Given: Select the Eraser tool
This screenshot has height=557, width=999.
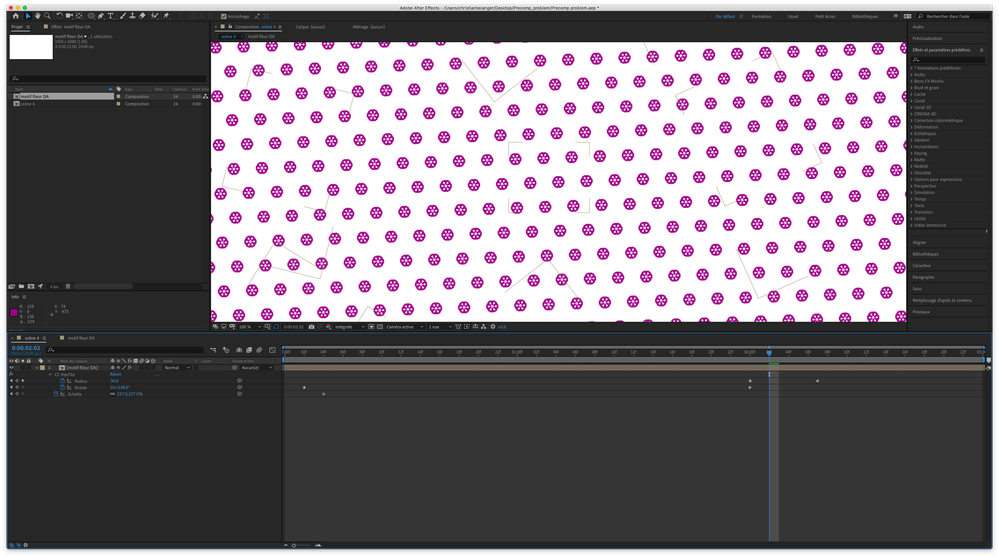Looking at the screenshot, I should coord(142,16).
